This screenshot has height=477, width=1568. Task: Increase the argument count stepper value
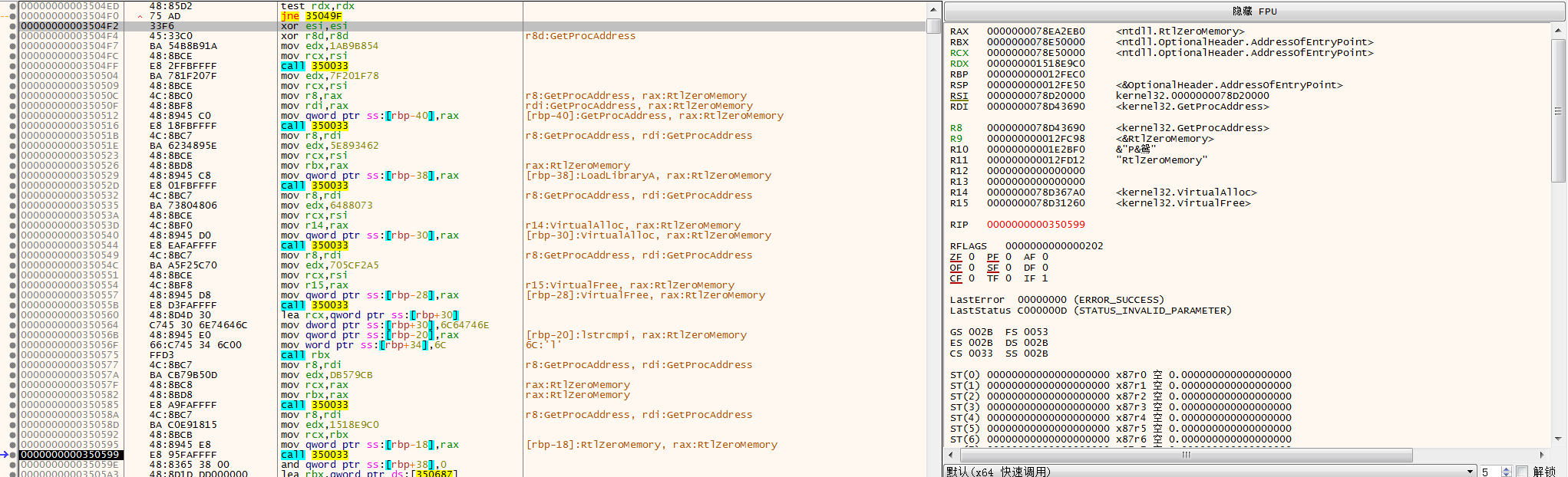click(1505, 469)
